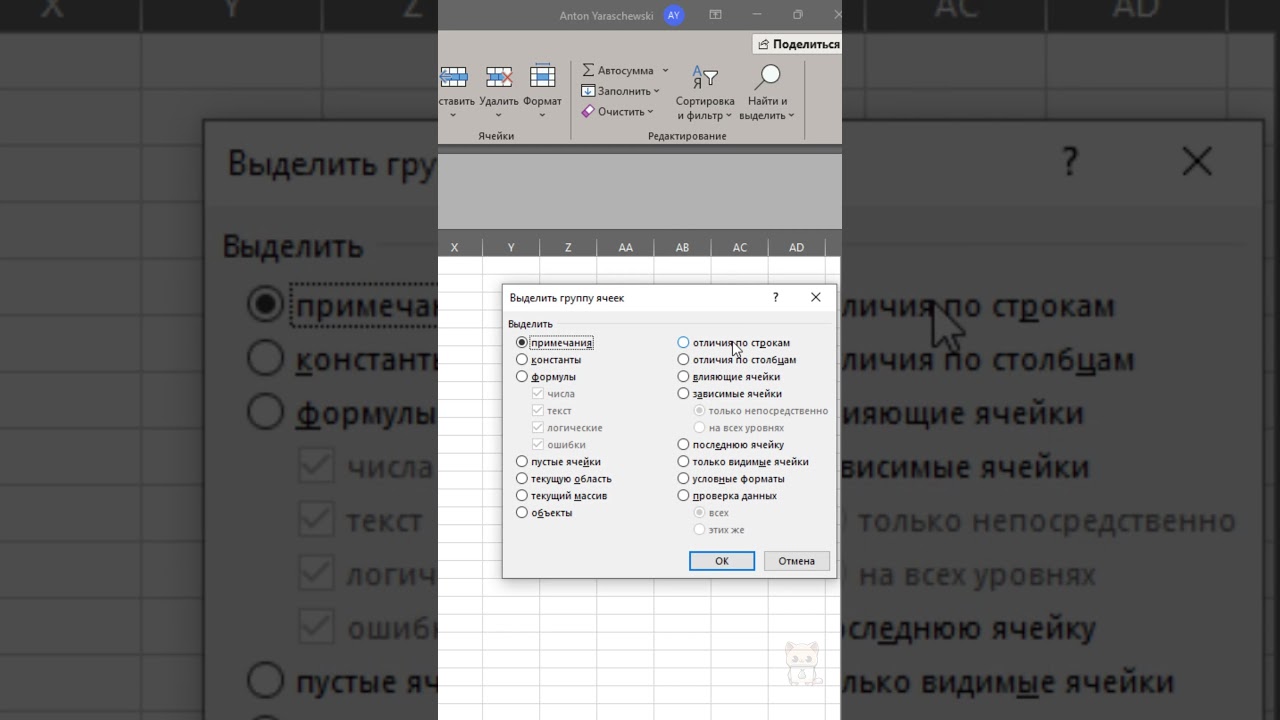Screen dimensions: 1280x720
Task: Click the AY user account avatar
Action: [674, 15]
